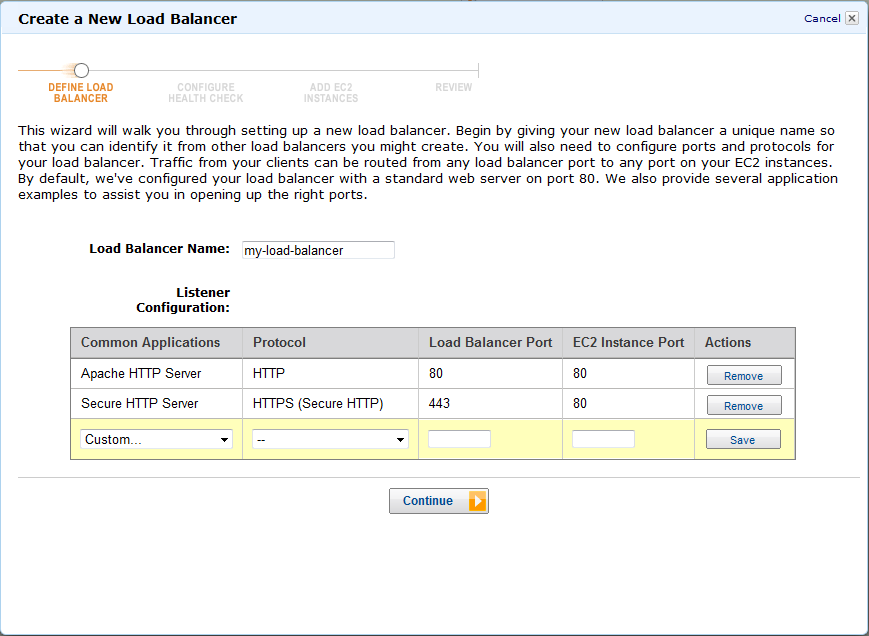Remove the Secure HTTP Server listener
The height and width of the screenshot is (636, 869).
pos(743,405)
